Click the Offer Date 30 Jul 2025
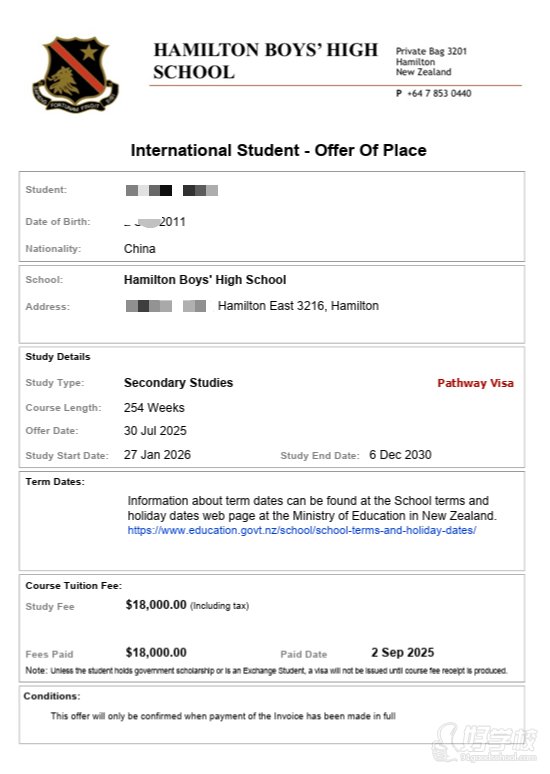The image size is (550, 774). point(155,431)
